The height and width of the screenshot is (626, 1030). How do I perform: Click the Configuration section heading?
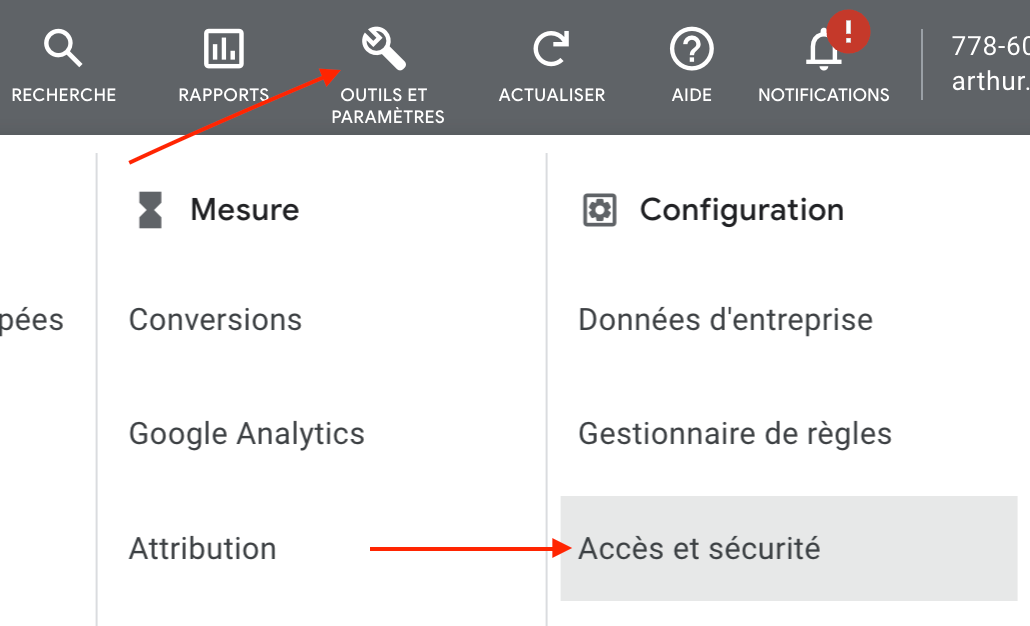pyautogui.click(x=741, y=210)
